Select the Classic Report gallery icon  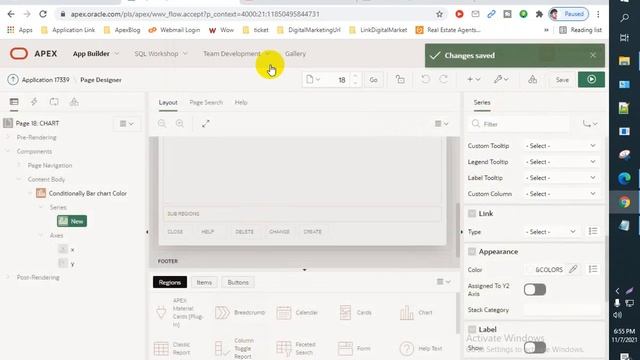161,349
